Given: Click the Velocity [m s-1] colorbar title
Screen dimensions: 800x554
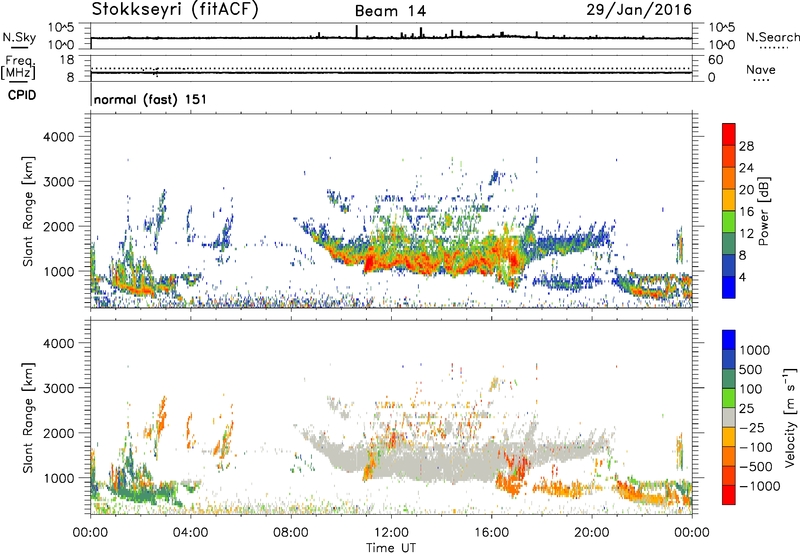Looking at the screenshot, I should click(x=790, y=417).
